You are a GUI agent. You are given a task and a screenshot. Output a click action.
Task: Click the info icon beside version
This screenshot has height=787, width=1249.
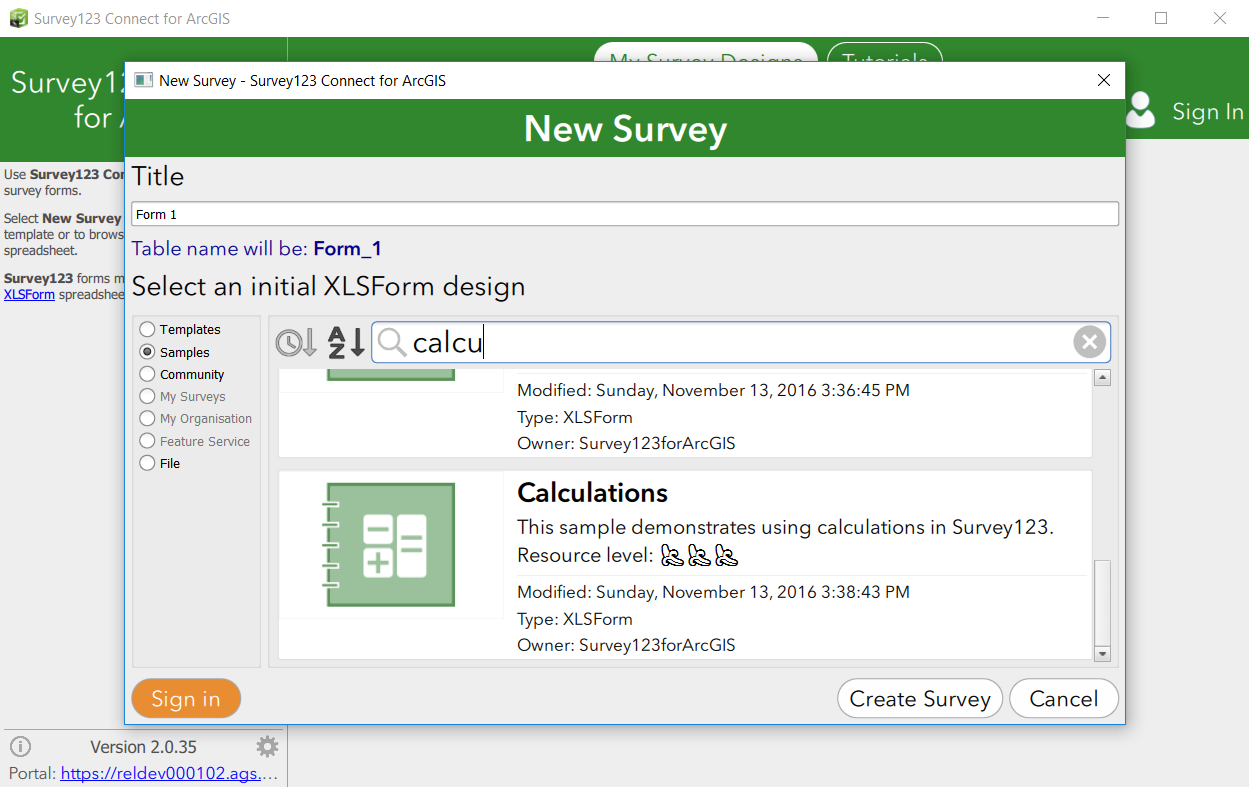[20, 747]
